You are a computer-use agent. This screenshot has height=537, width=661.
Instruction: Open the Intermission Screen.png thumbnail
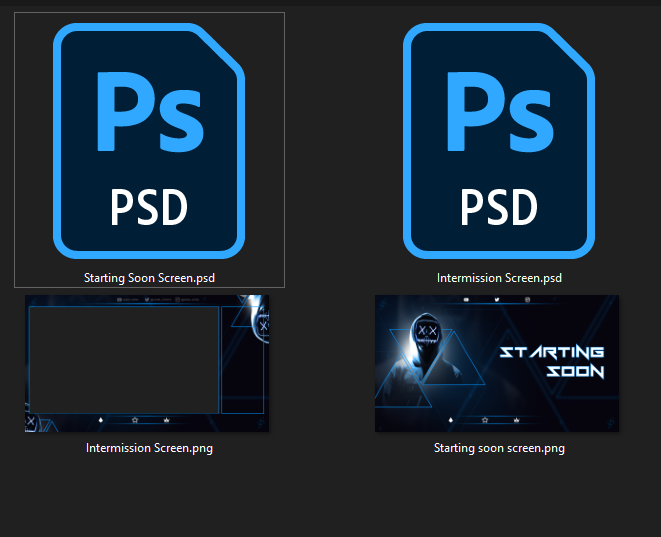[x=147, y=363]
